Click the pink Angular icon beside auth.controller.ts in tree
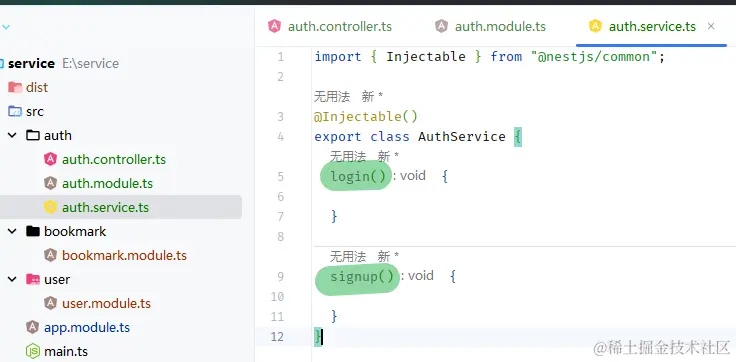 (50, 159)
